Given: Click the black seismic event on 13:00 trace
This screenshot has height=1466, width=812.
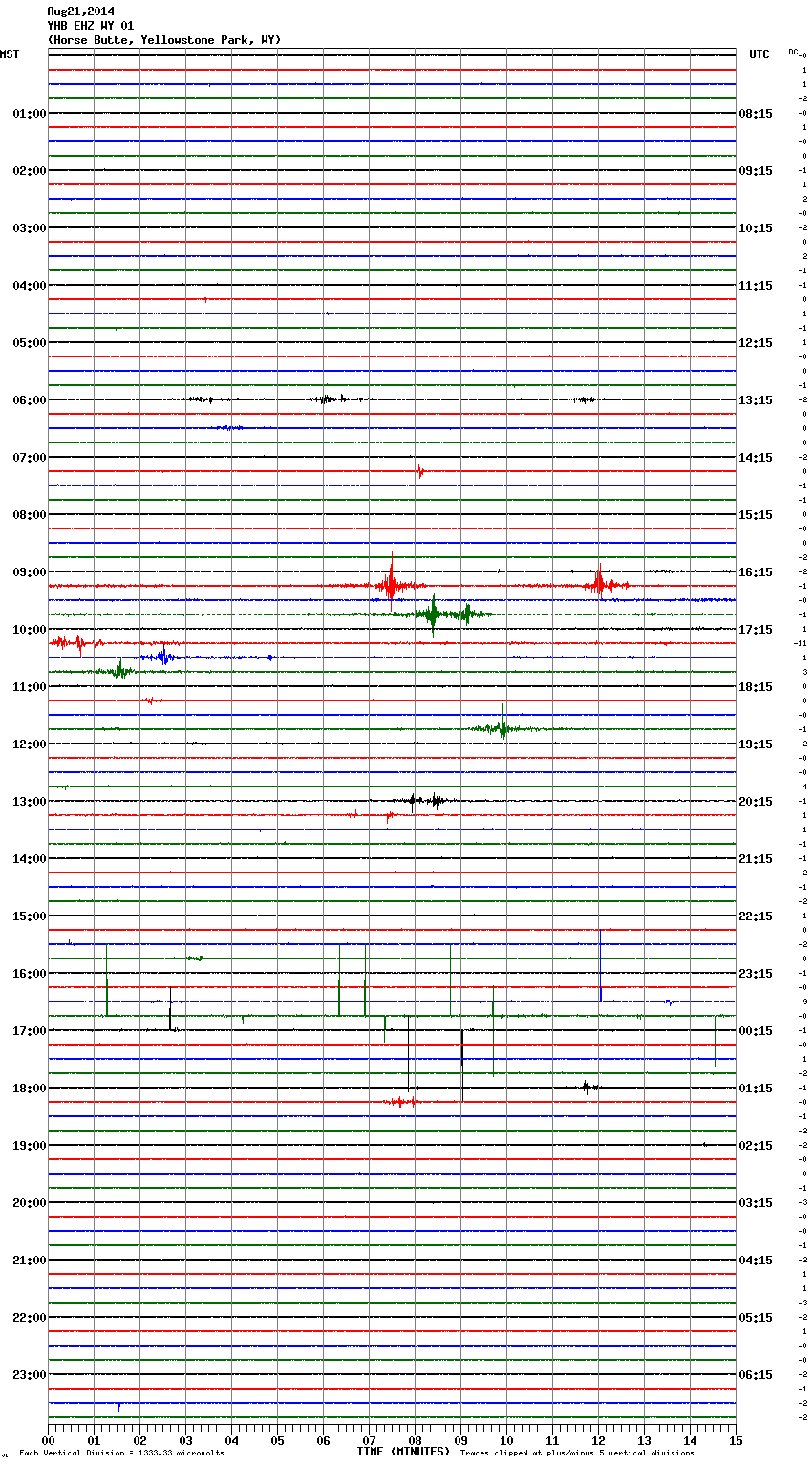Looking at the screenshot, I should point(425,801).
